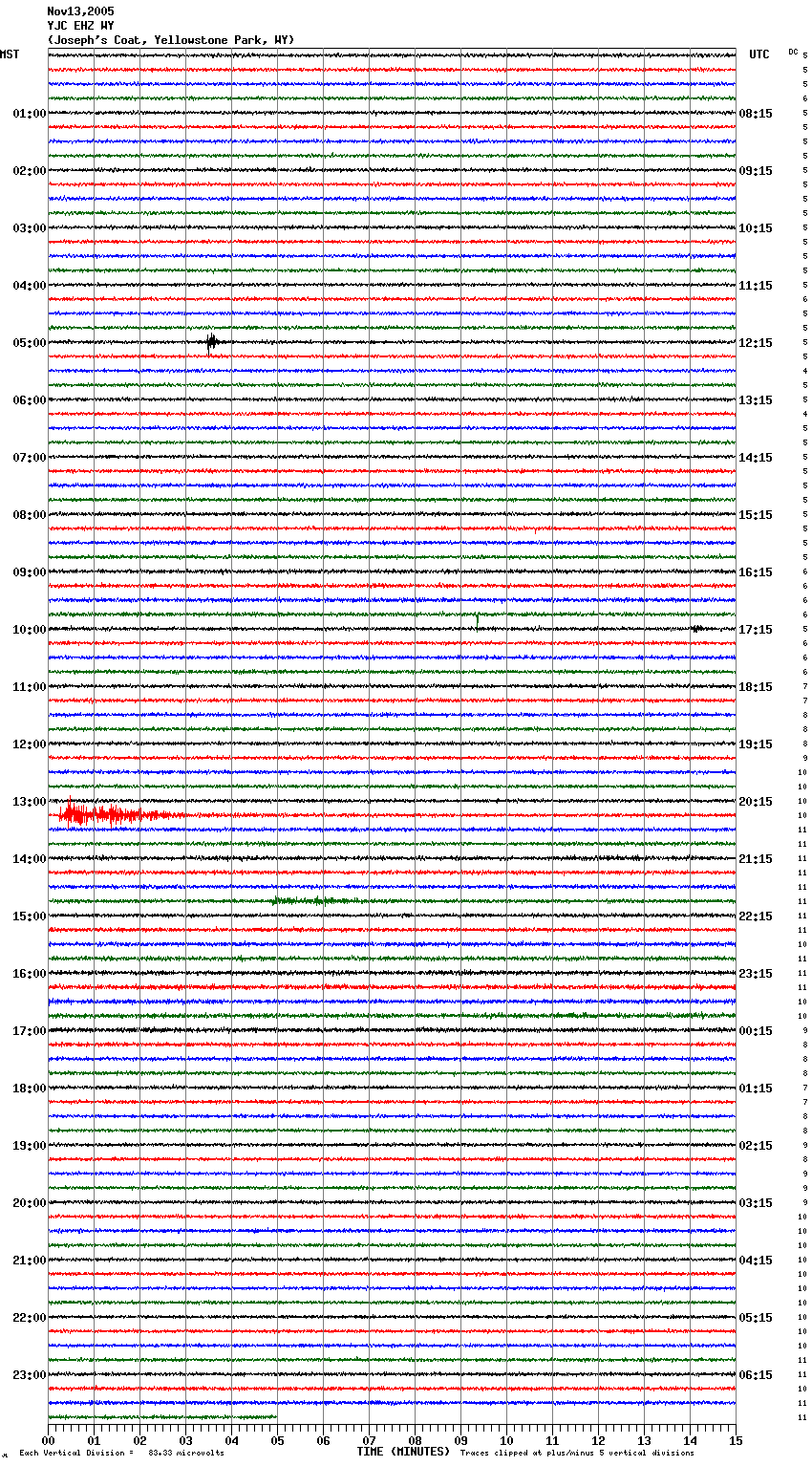Click the 09:15 UTC time label

(756, 171)
